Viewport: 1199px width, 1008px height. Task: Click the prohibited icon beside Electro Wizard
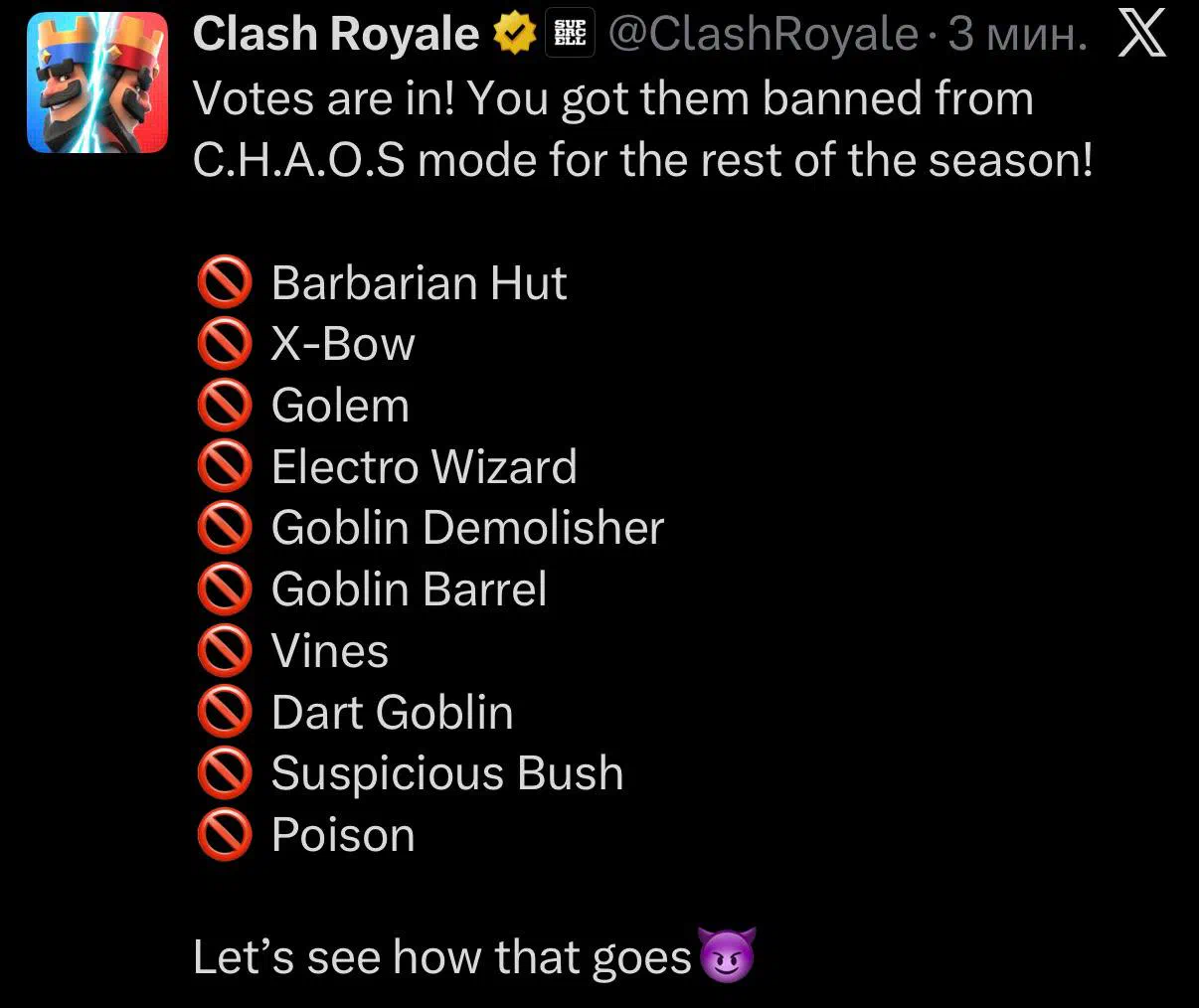tap(225, 468)
